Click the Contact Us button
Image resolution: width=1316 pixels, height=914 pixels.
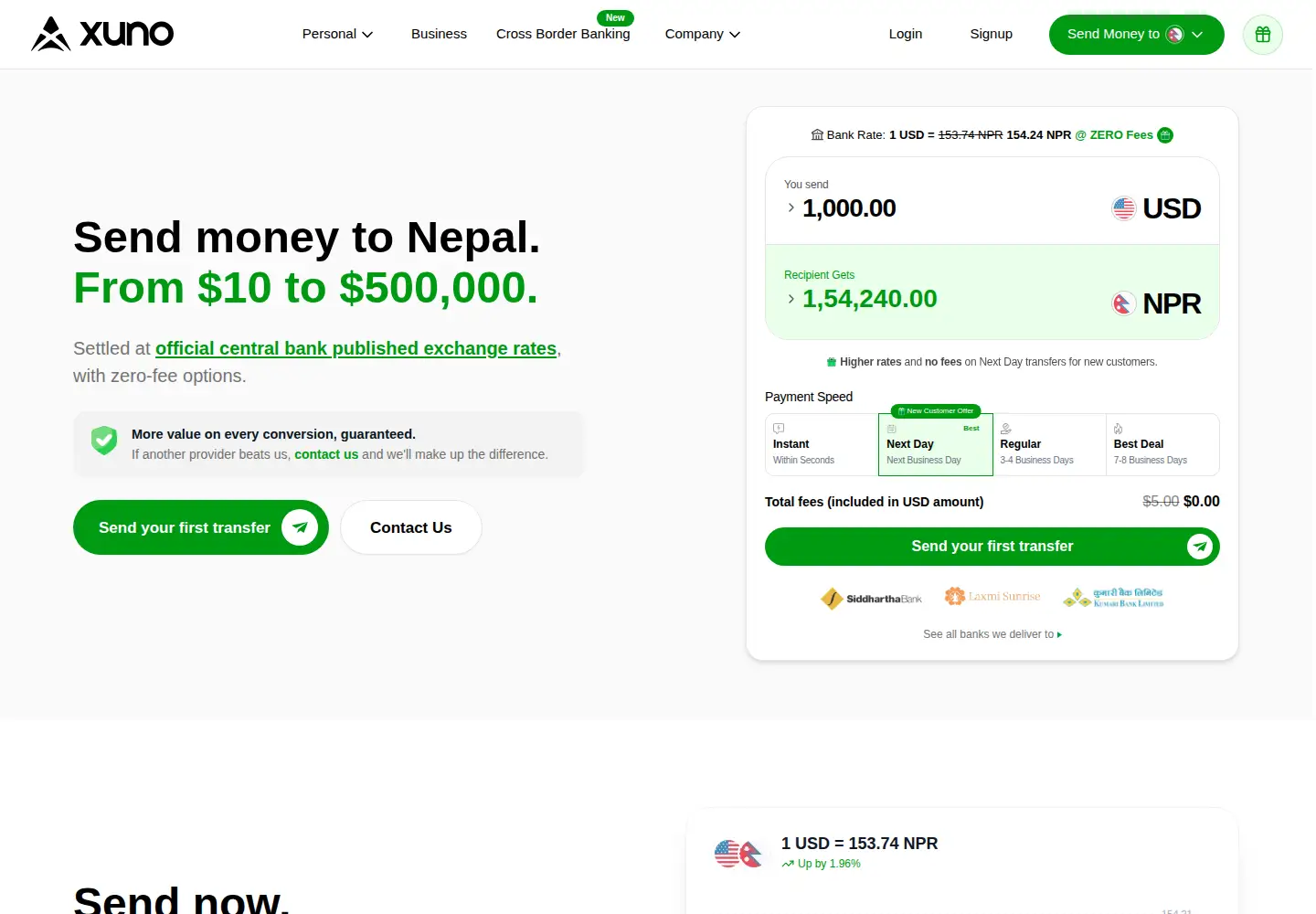click(x=411, y=527)
